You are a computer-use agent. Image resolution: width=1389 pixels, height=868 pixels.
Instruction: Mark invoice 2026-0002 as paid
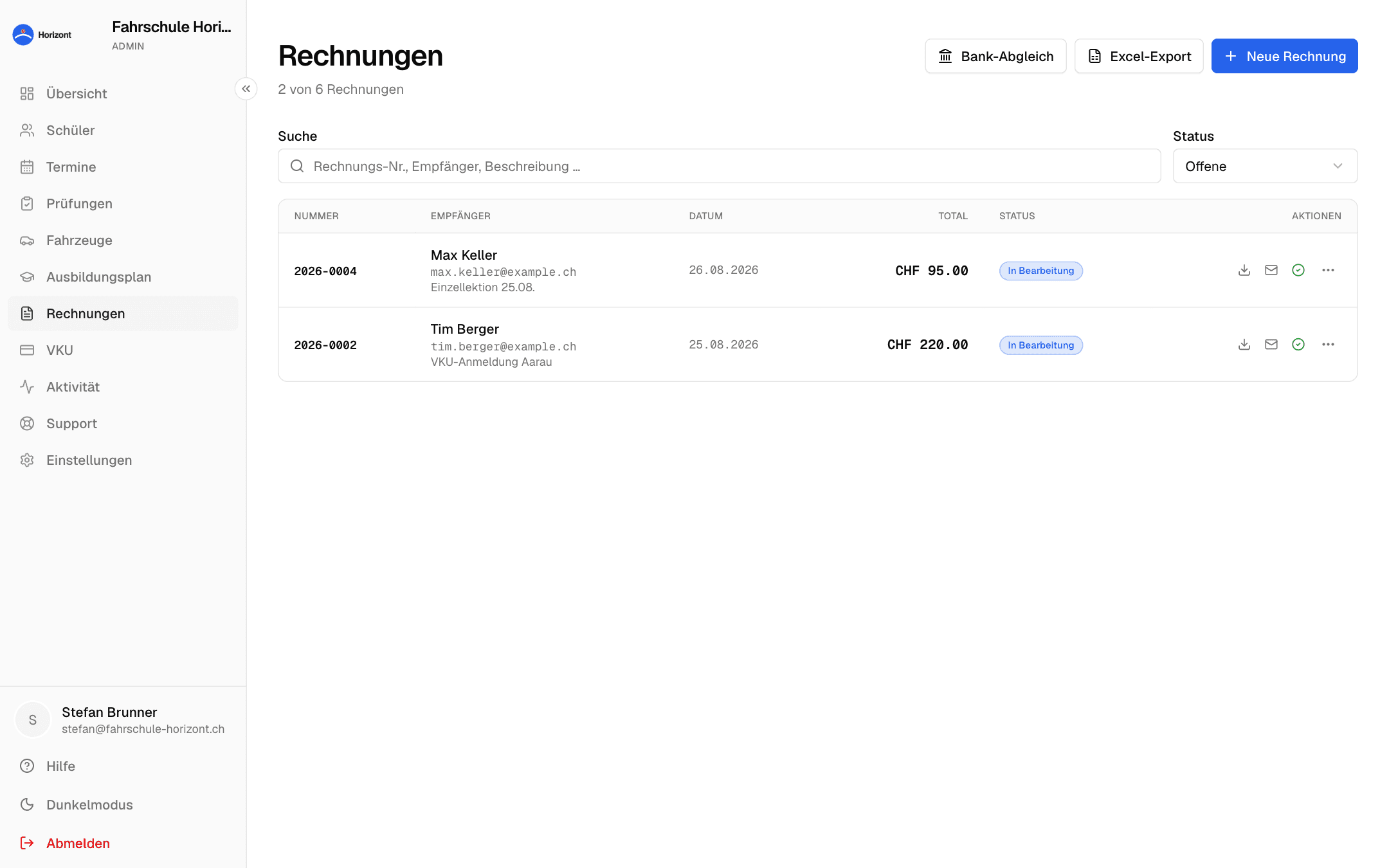[x=1298, y=345]
